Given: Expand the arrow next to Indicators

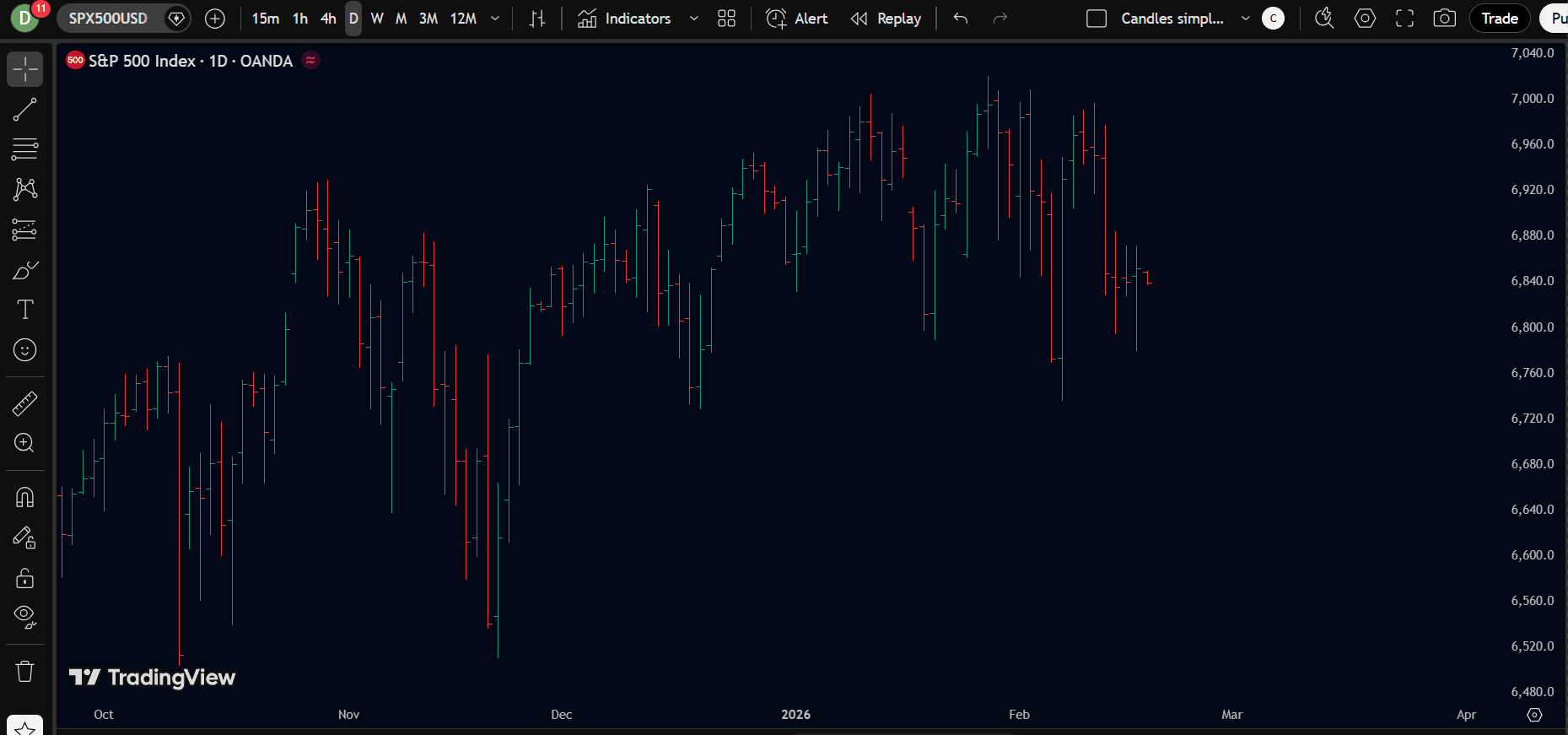Looking at the screenshot, I should tap(693, 19).
